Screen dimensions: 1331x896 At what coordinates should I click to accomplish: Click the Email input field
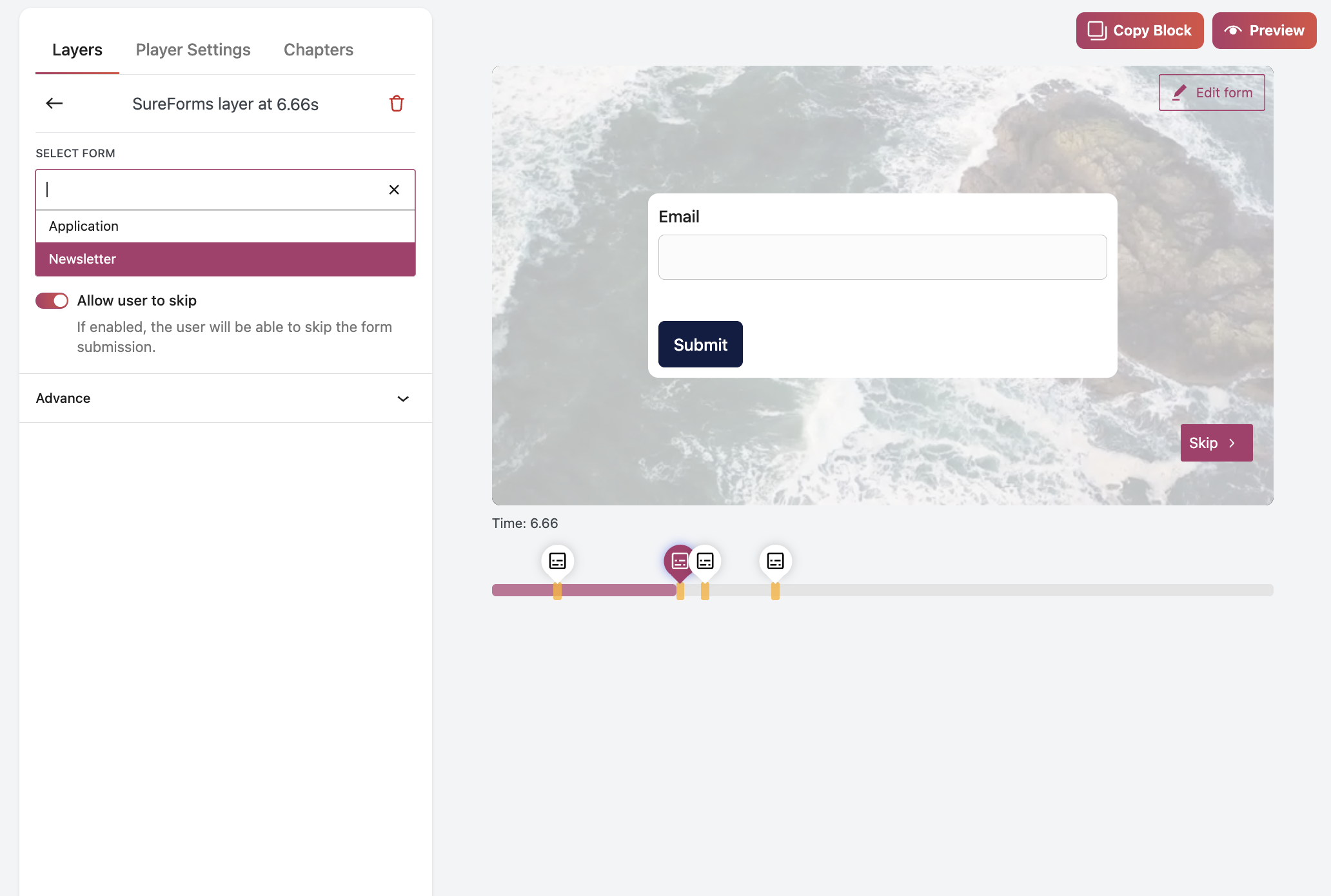coord(882,257)
